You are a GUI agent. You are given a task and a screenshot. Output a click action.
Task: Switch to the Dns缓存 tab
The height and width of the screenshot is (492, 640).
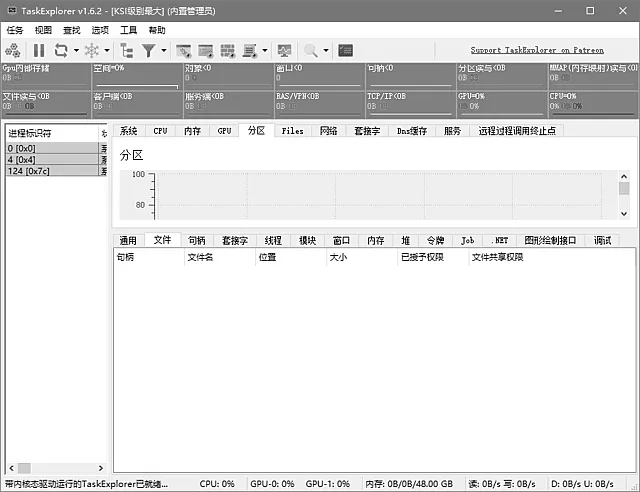(x=412, y=131)
